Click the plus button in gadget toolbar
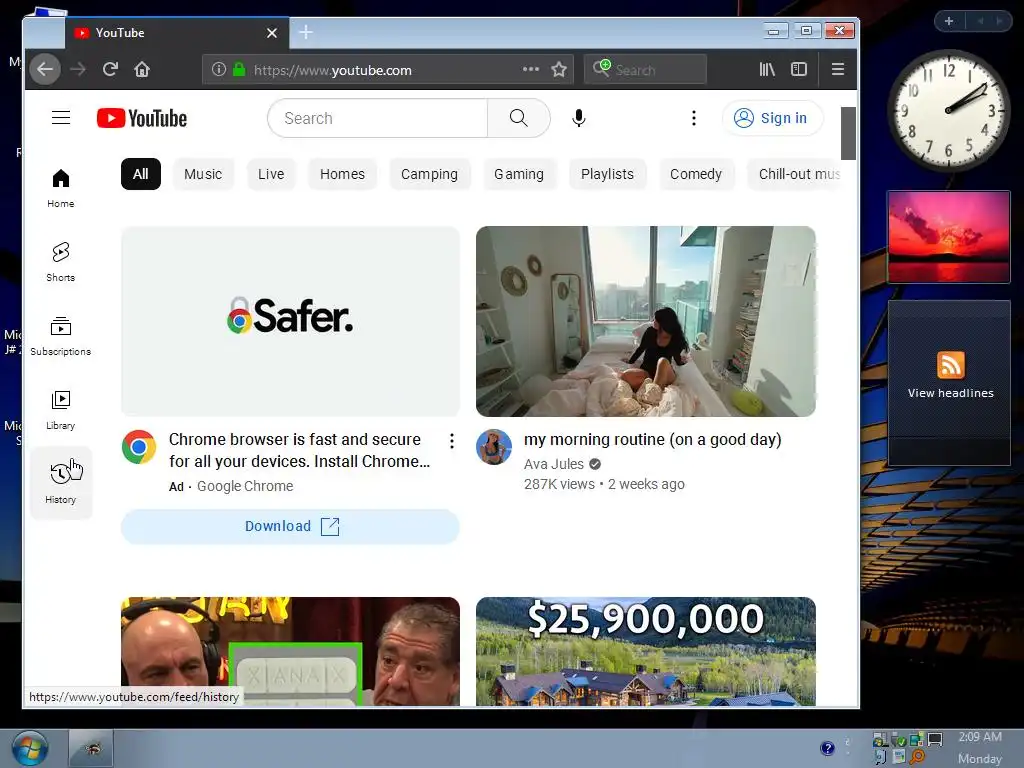This screenshot has height=768, width=1024. pyautogui.click(x=949, y=21)
